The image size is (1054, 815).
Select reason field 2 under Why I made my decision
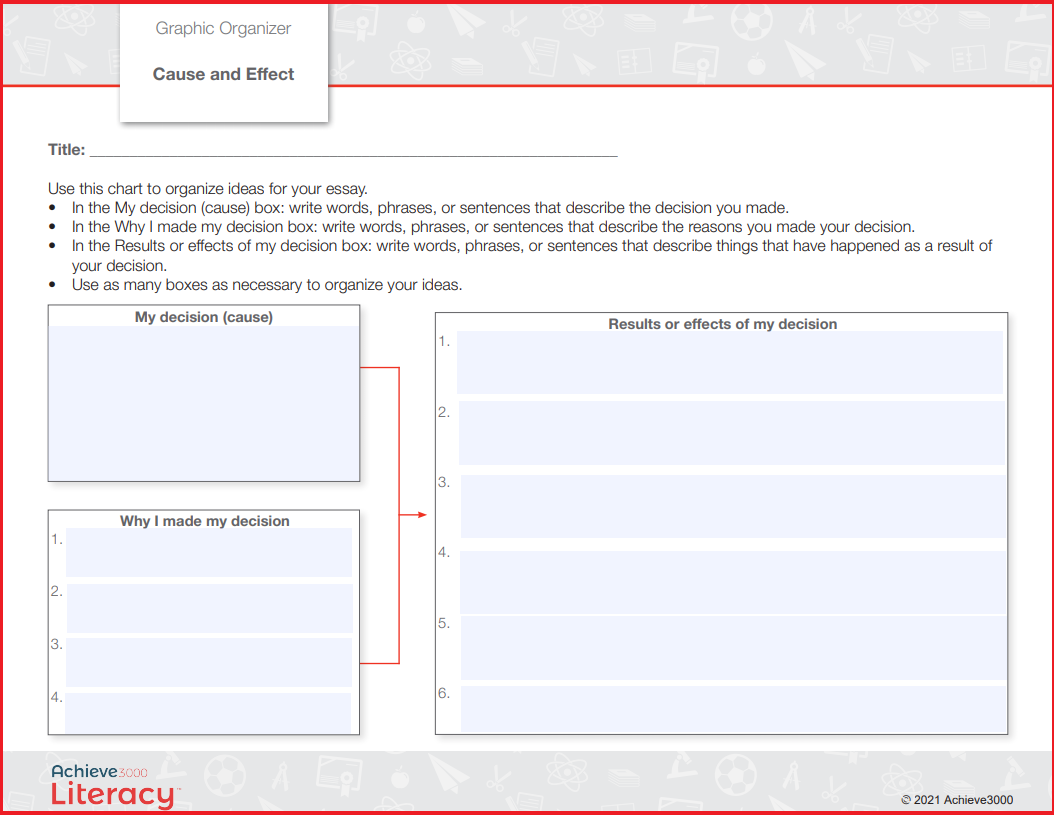click(210, 608)
